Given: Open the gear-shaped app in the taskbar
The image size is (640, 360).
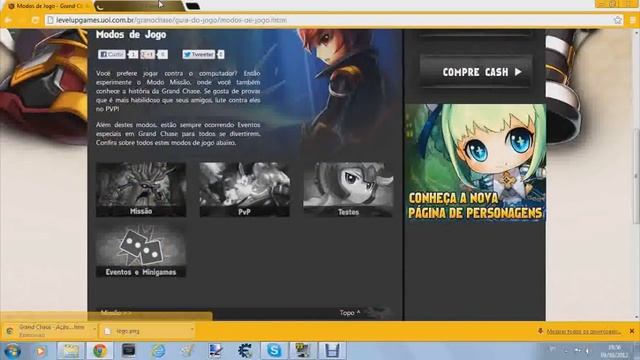Looking at the screenshot, I should (244, 351).
